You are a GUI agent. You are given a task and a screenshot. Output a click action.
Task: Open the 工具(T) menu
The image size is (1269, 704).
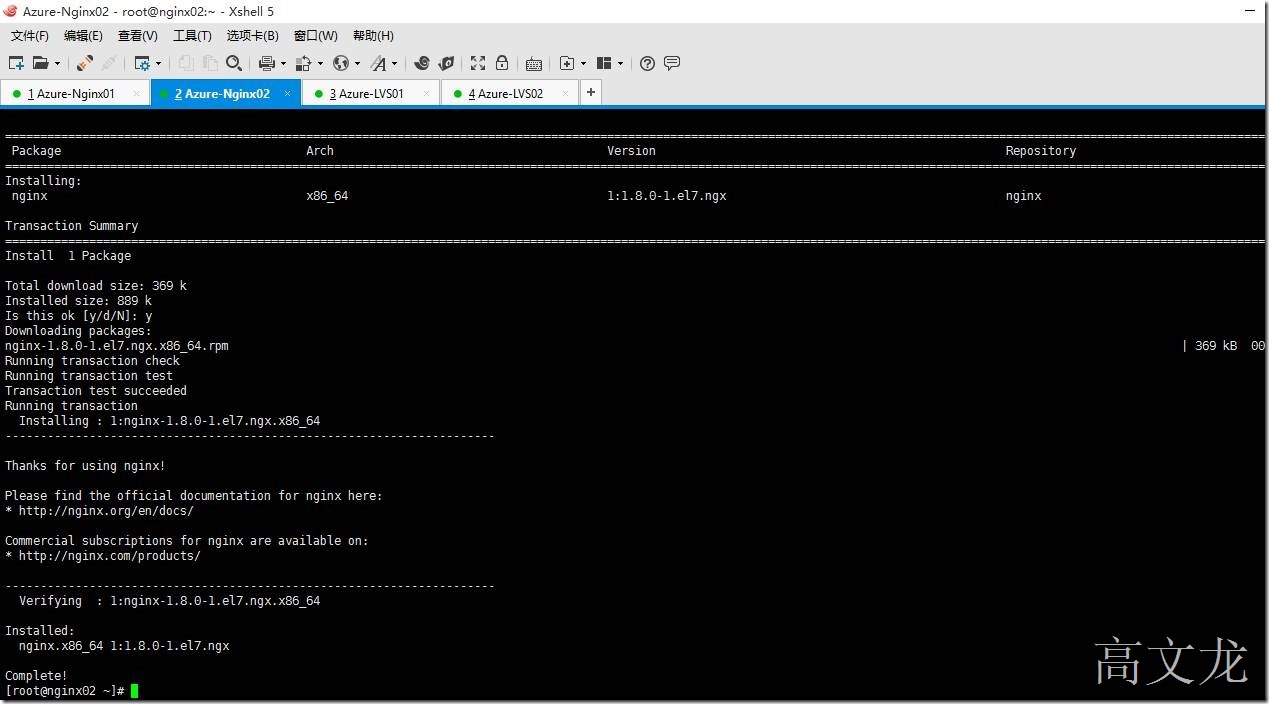(192, 36)
